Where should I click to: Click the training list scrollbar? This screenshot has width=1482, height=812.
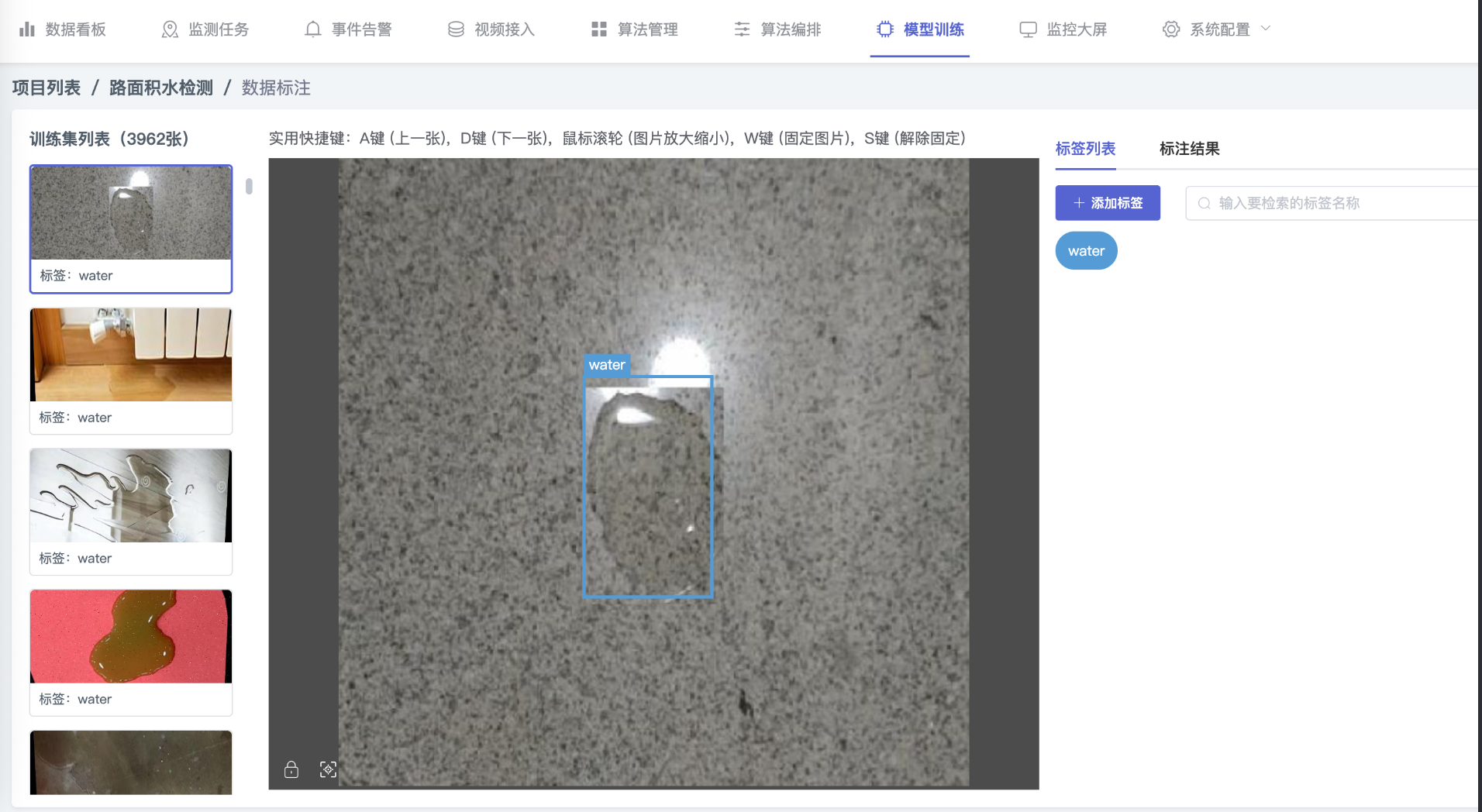point(249,186)
